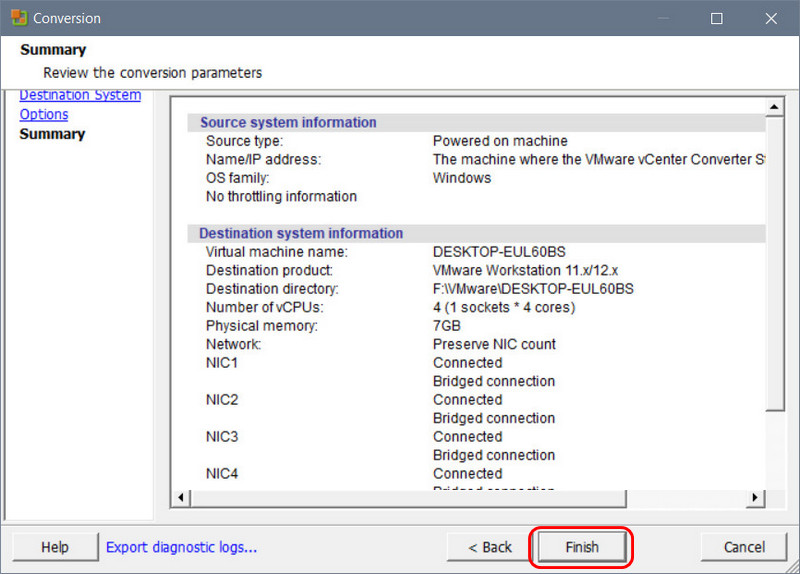Screen dimensions: 800x574
Task: Click the NIC3 row label
Action: pos(222,437)
